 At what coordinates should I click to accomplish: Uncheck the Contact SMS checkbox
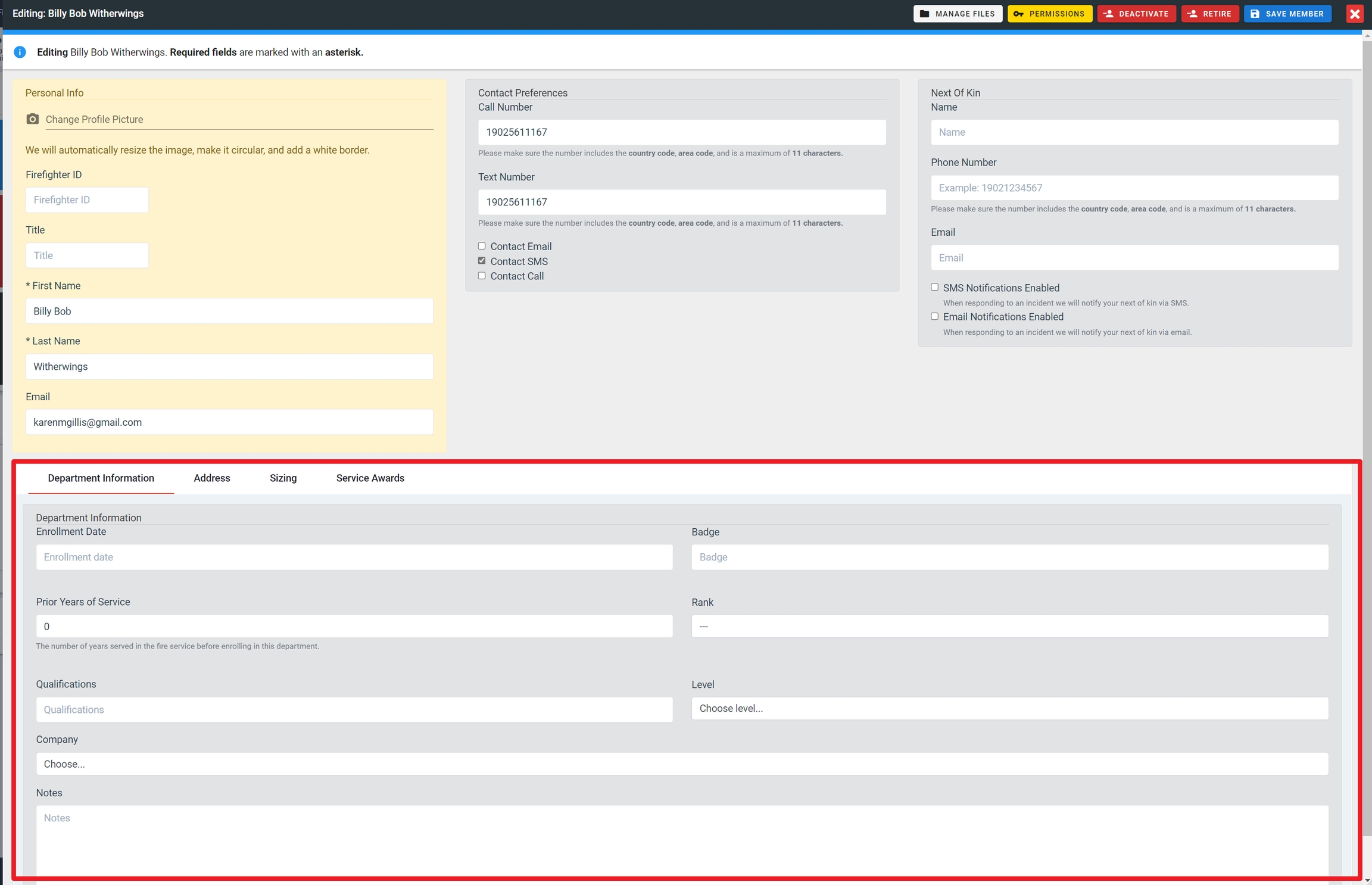482,261
